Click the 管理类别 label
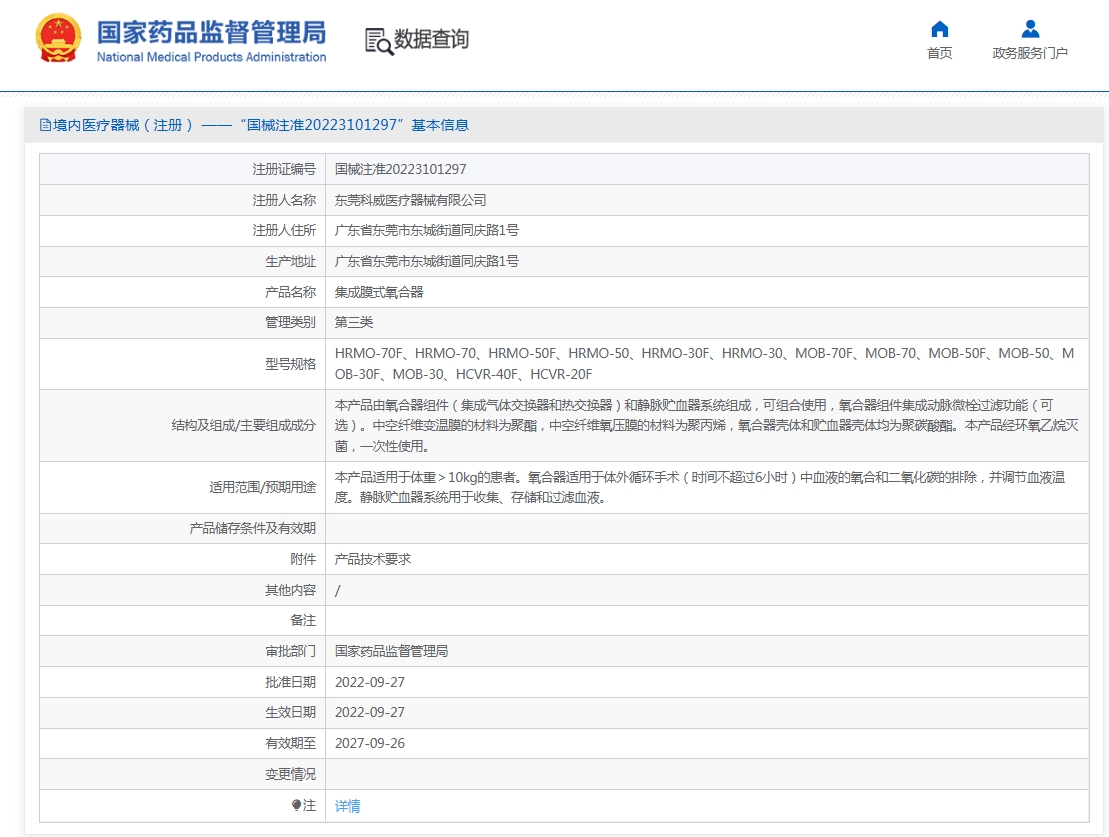 291,323
